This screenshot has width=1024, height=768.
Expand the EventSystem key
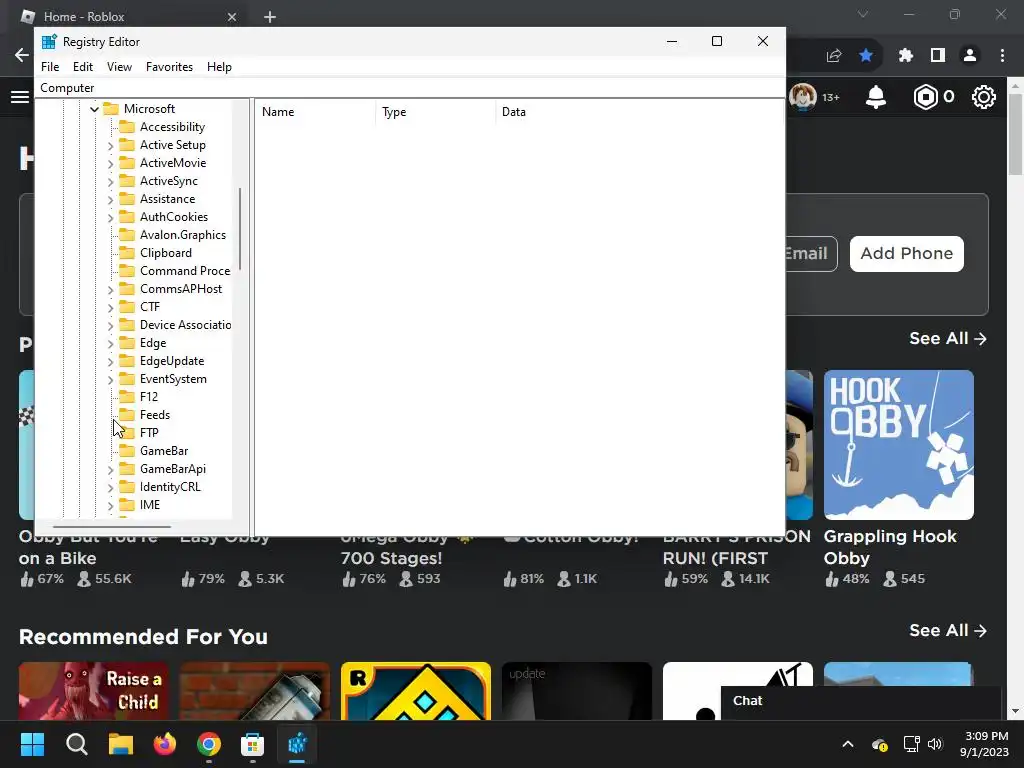[110, 379]
